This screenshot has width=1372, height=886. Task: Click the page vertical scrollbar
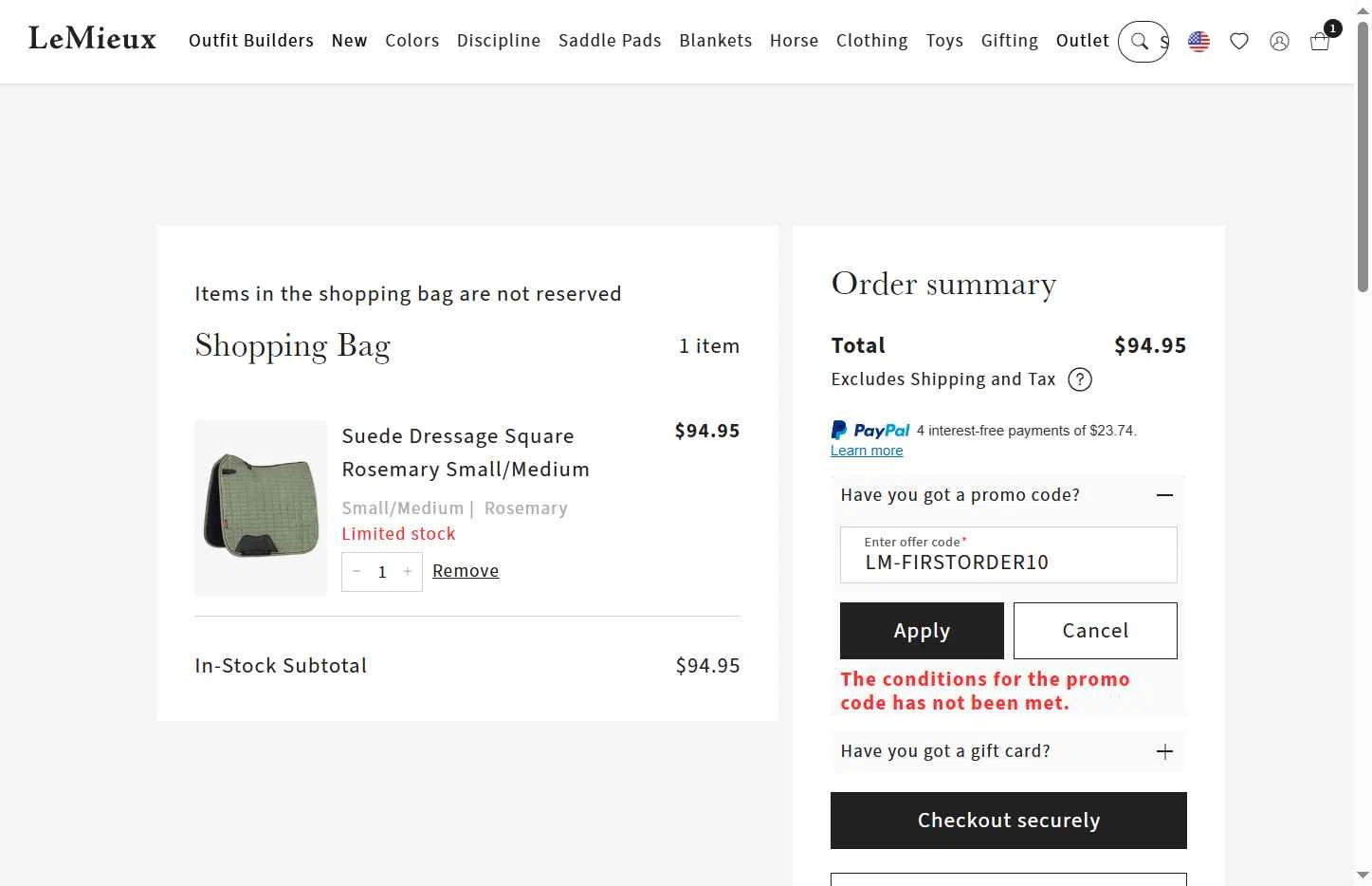pos(1363,157)
